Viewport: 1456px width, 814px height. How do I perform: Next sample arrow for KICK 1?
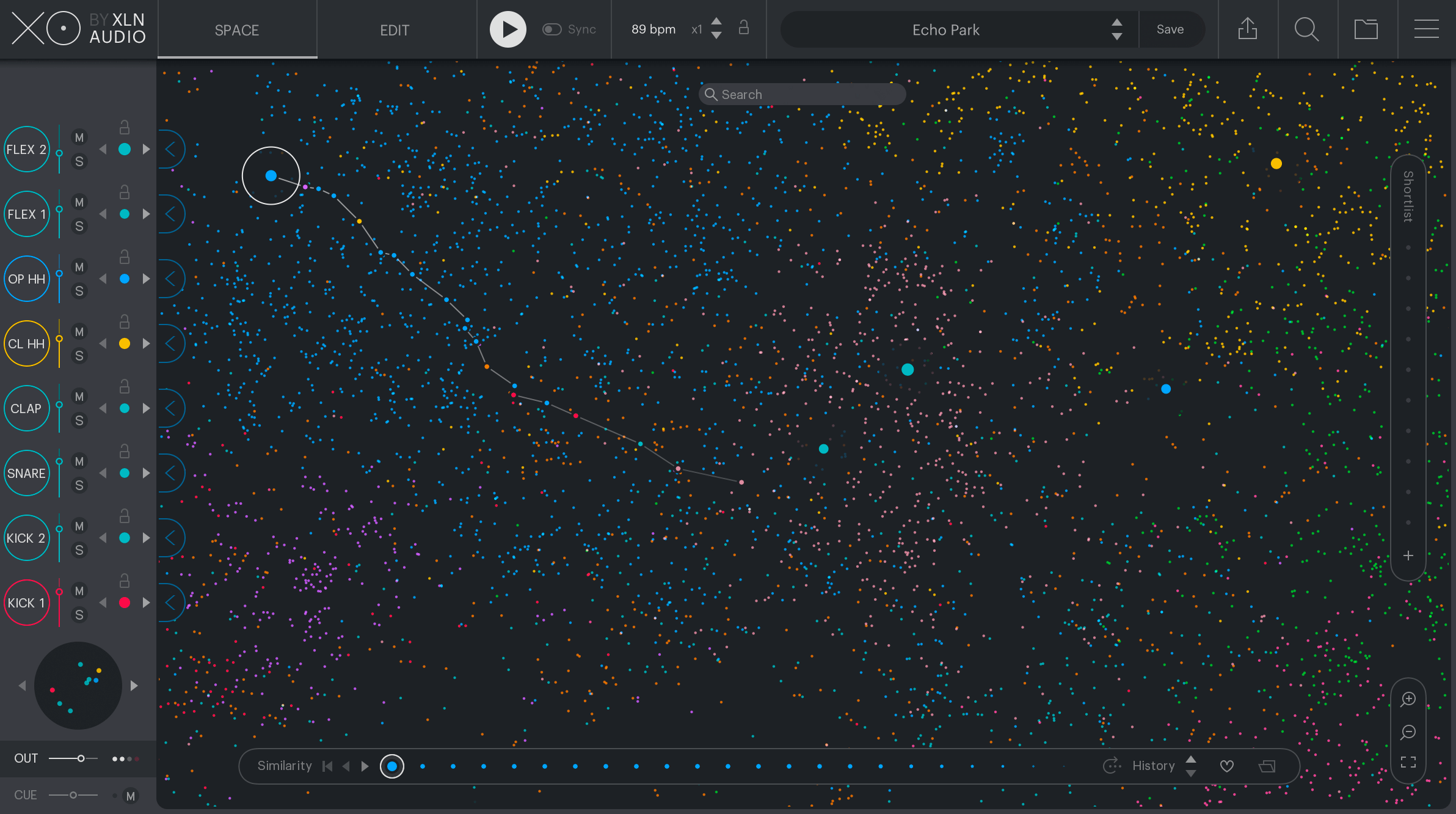coord(146,603)
